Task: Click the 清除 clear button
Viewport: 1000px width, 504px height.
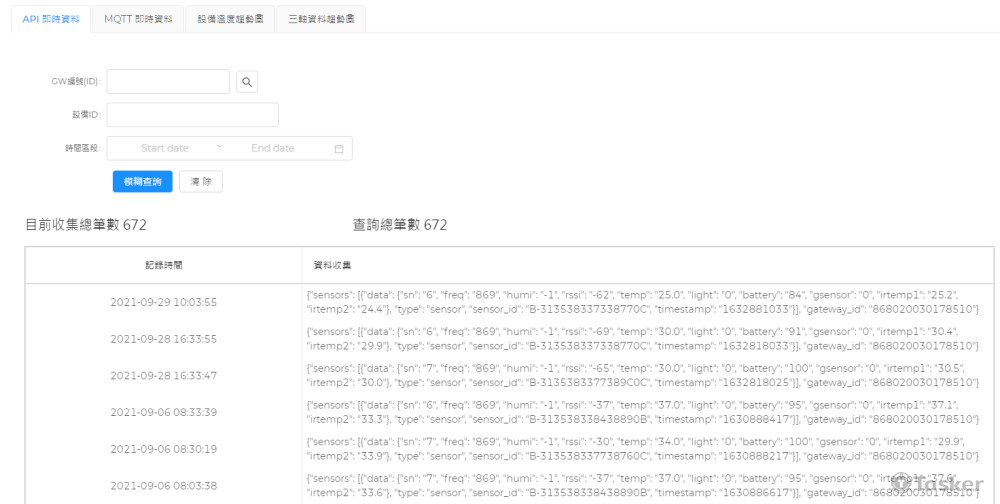Action: [x=200, y=182]
